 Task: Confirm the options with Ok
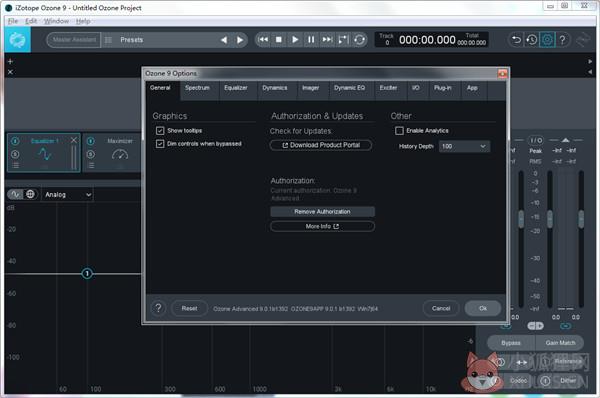[483, 308]
